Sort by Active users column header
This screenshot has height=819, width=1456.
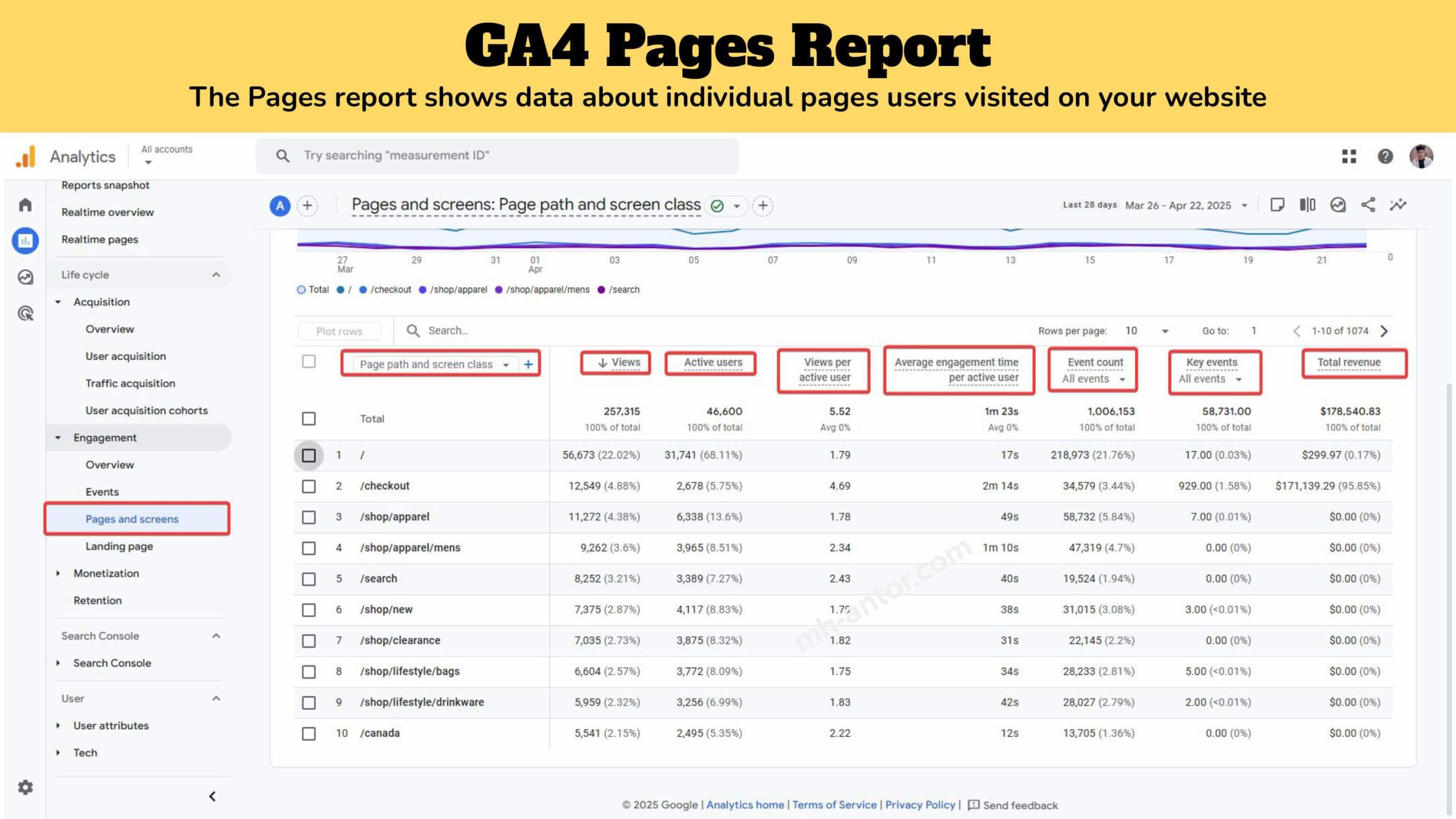[713, 362]
